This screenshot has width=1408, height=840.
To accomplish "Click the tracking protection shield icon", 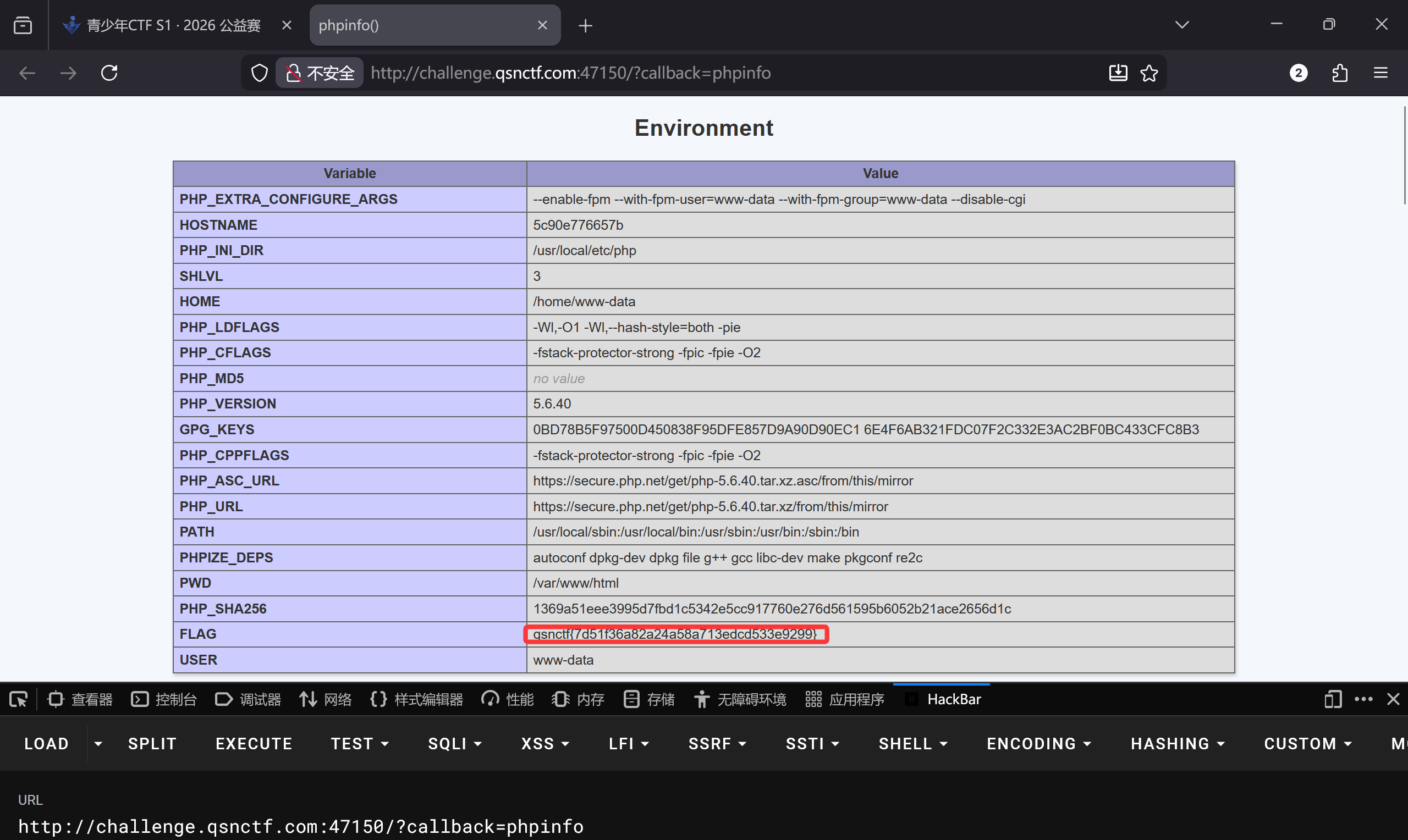I will [x=259, y=73].
